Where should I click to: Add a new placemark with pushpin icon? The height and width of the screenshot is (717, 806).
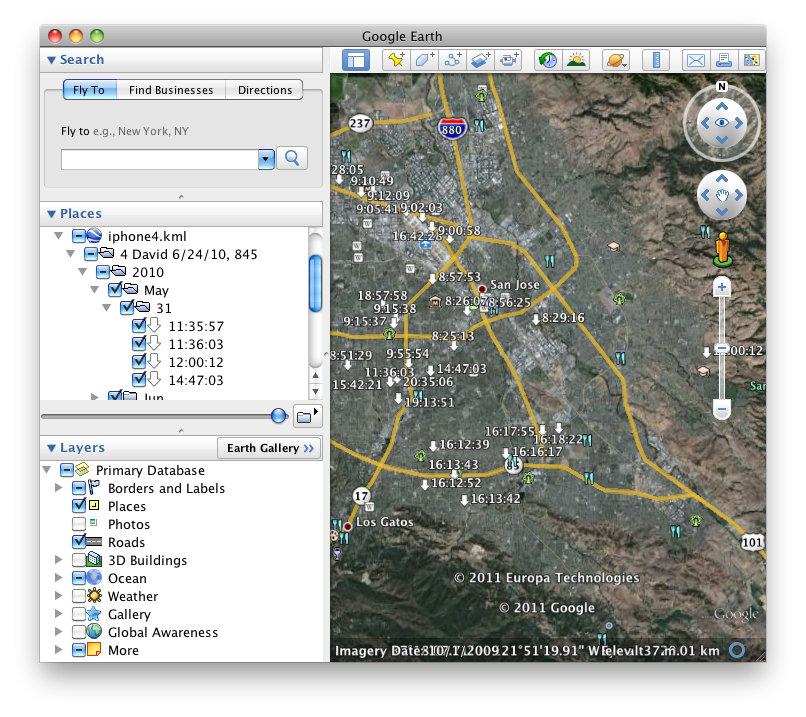396,60
